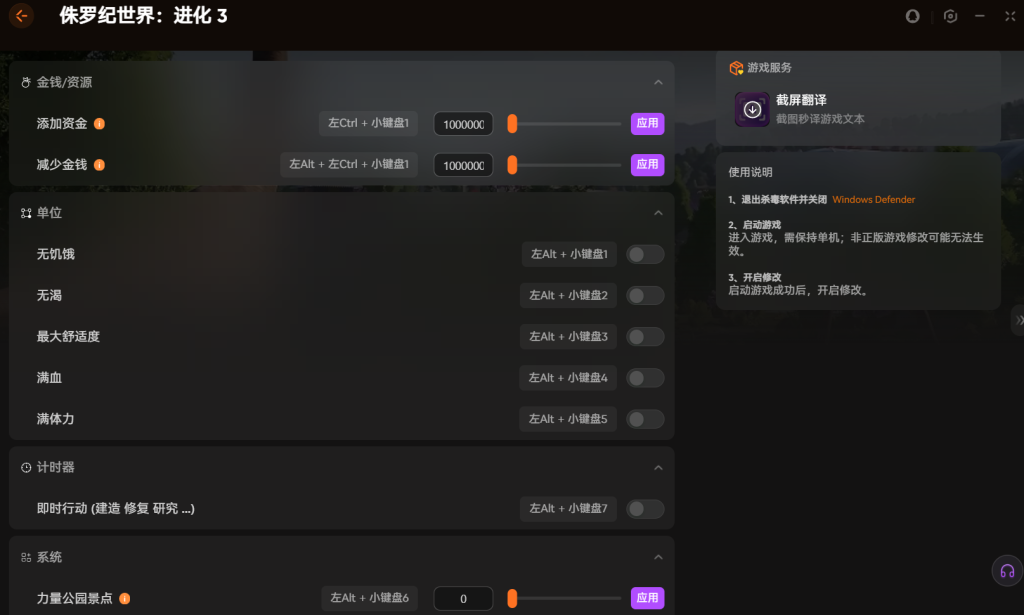Viewport: 1024px width, 615px height.
Task: Open the hexagon settings icon
Action: pos(950,16)
